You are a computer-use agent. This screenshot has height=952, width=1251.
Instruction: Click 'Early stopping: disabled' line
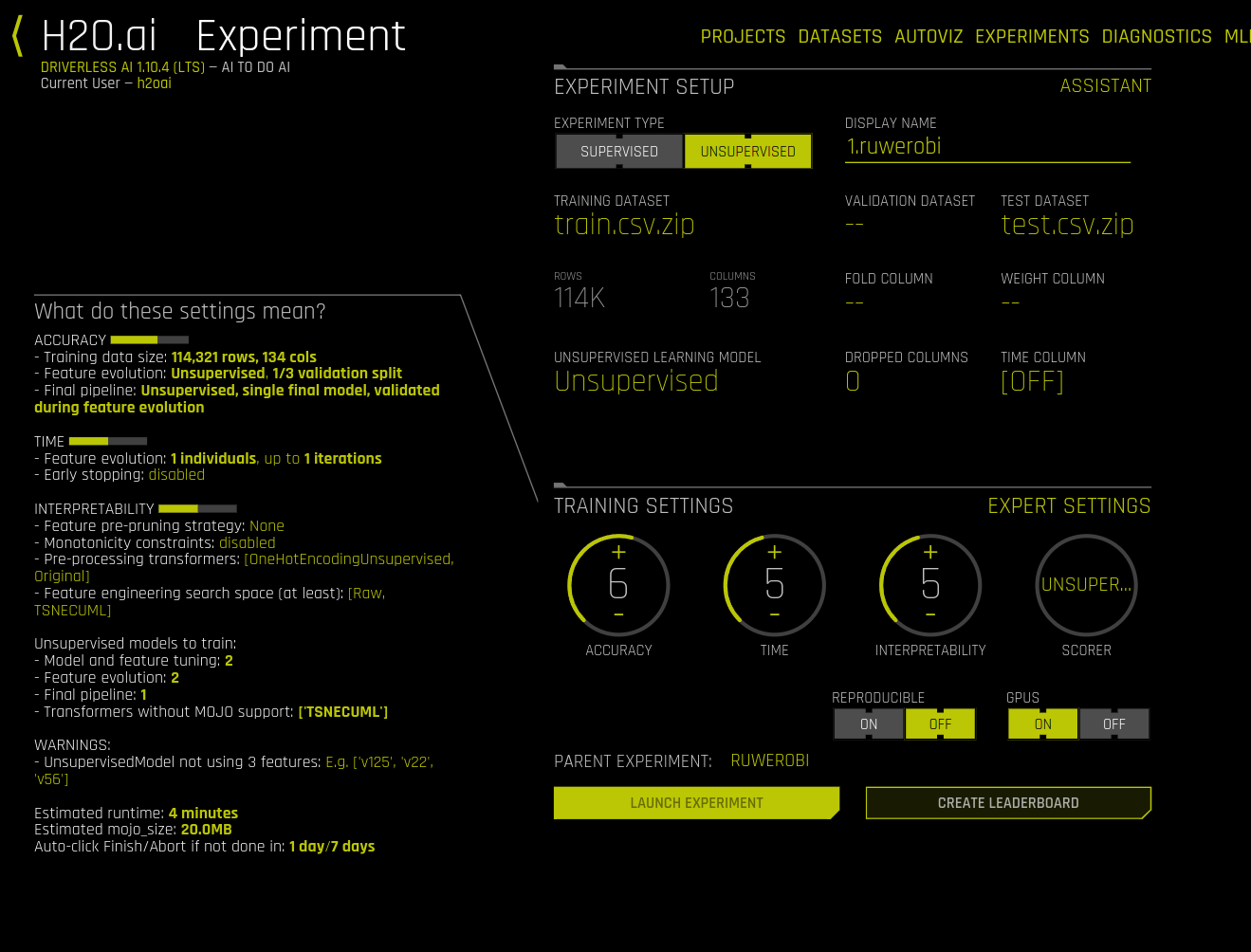pos(120,475)
